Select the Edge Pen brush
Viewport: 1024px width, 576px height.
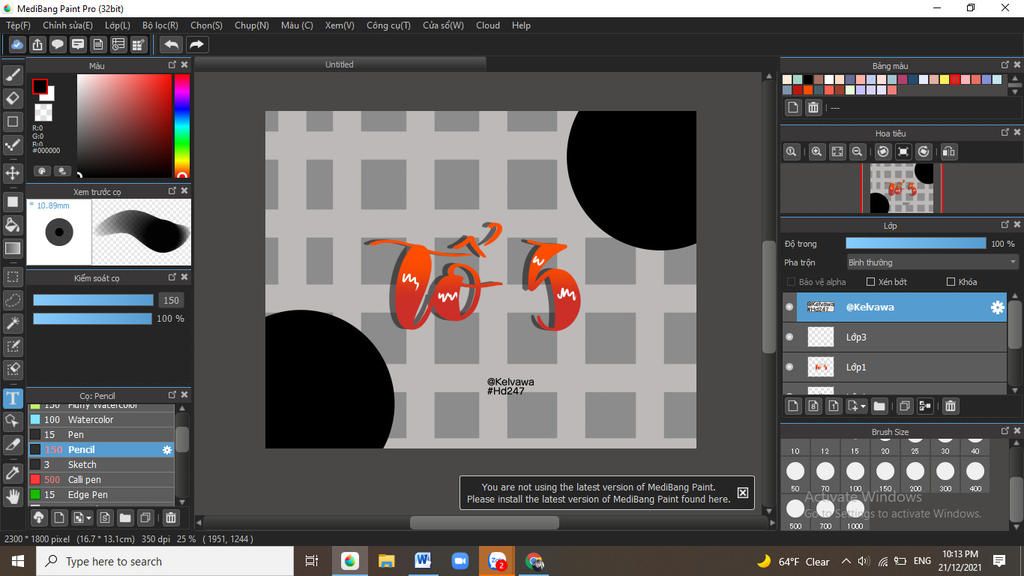101,494
